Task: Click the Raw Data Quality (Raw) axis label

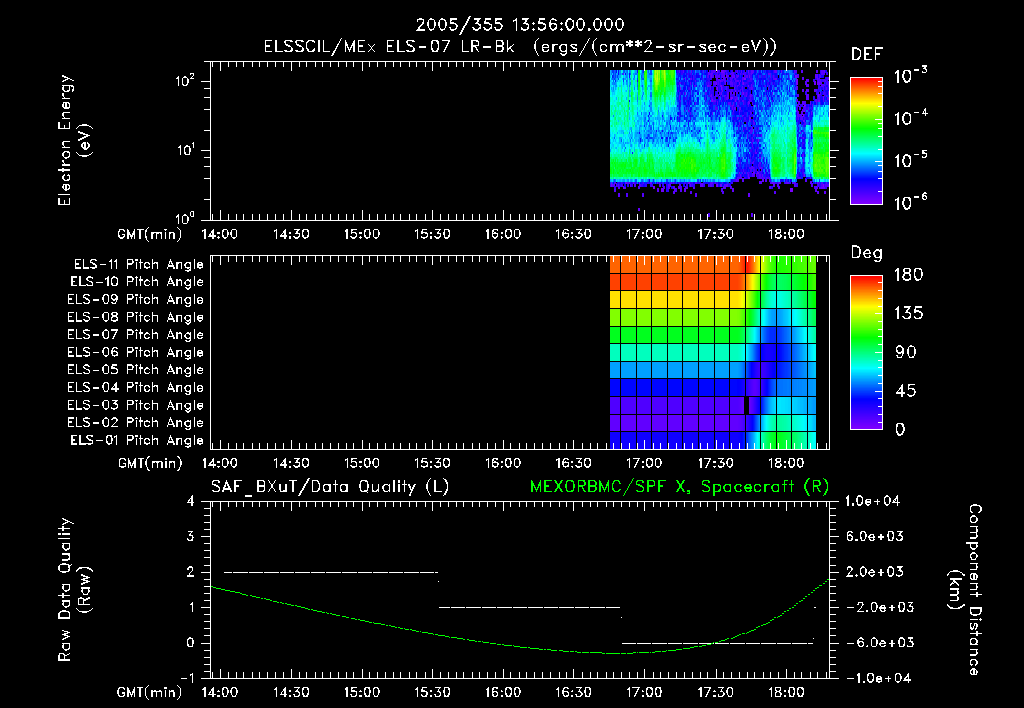Action: click(74, 590)
